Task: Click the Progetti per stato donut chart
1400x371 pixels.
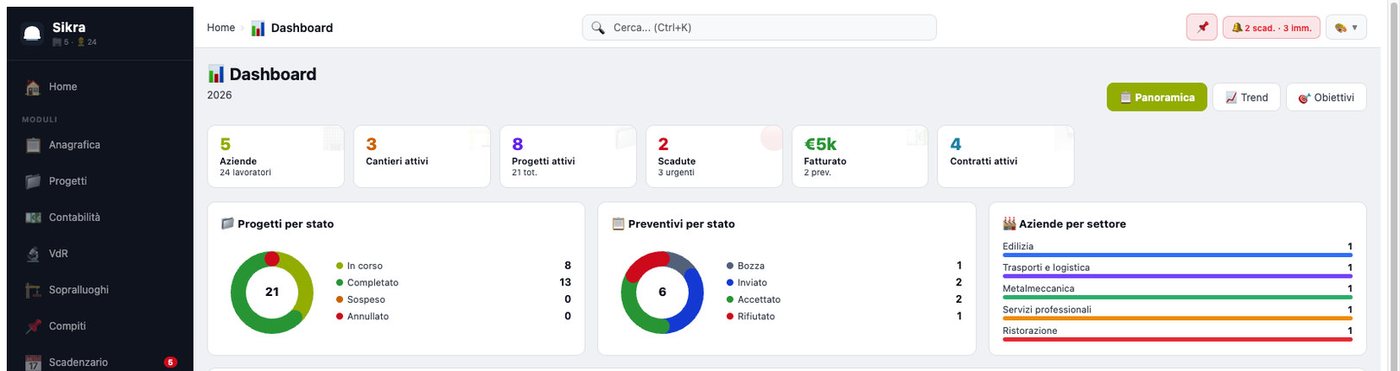Action: click(272, 292)
